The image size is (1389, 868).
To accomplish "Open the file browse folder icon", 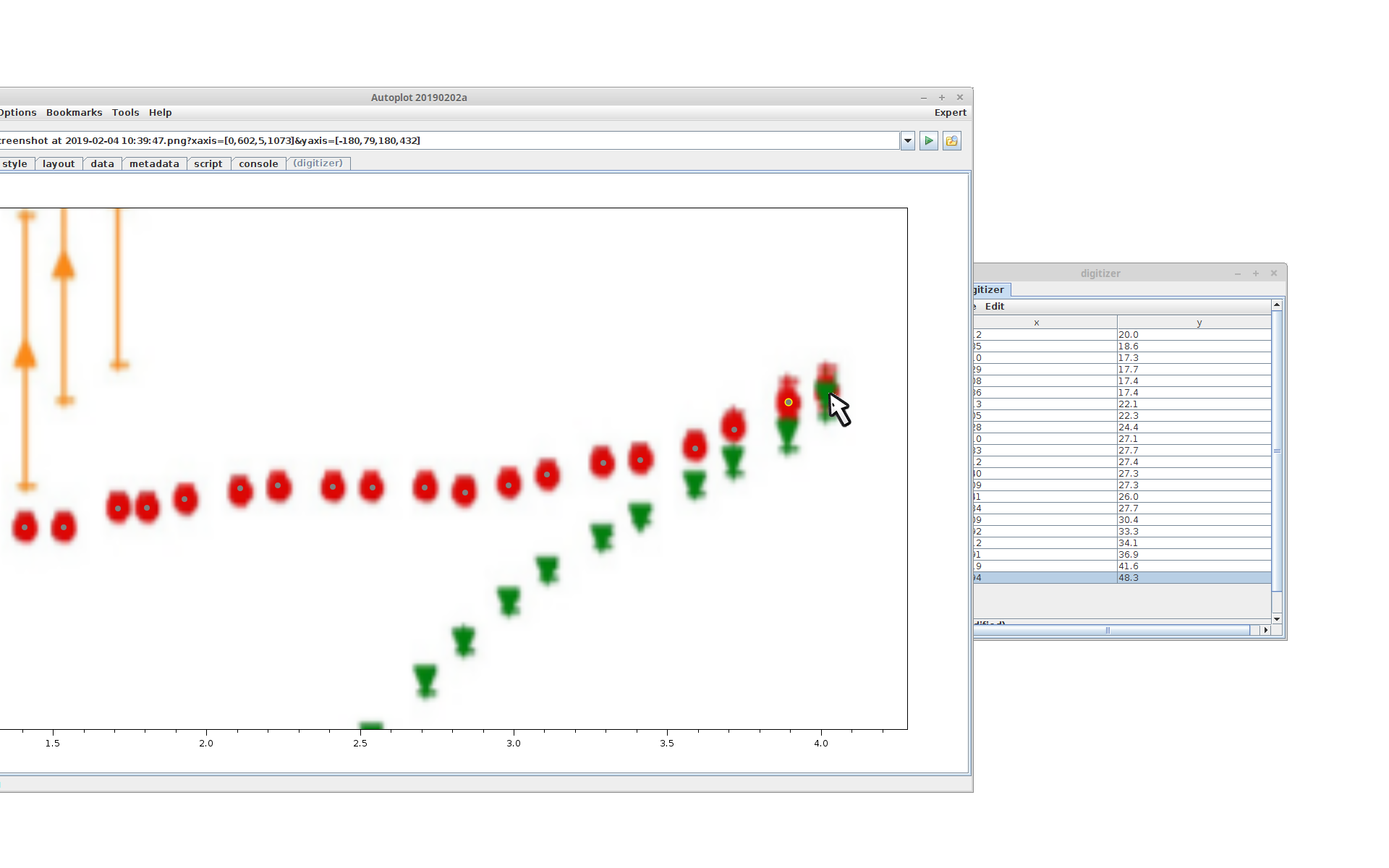I will point(952,141).
